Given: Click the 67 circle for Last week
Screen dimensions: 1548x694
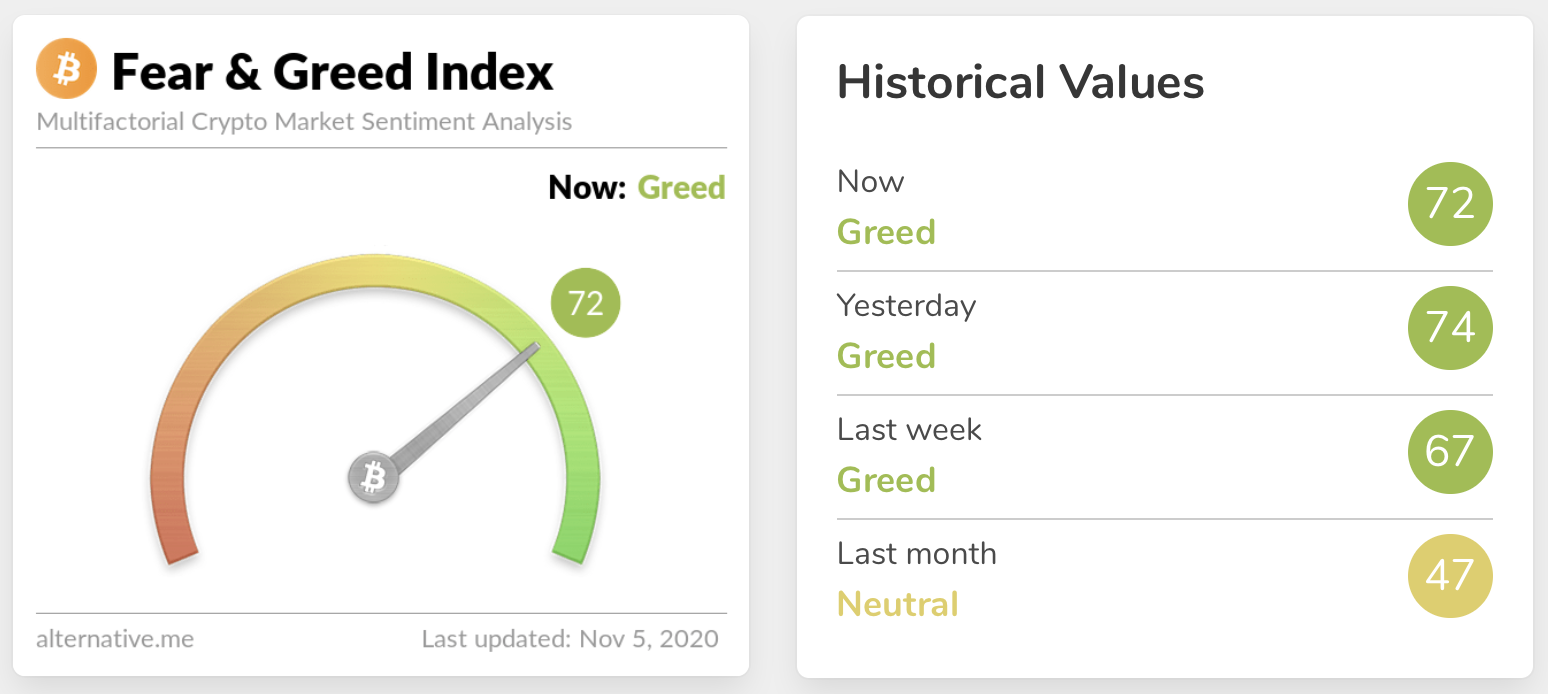Looking at the screenshot, I should [x=1449, y=452].
